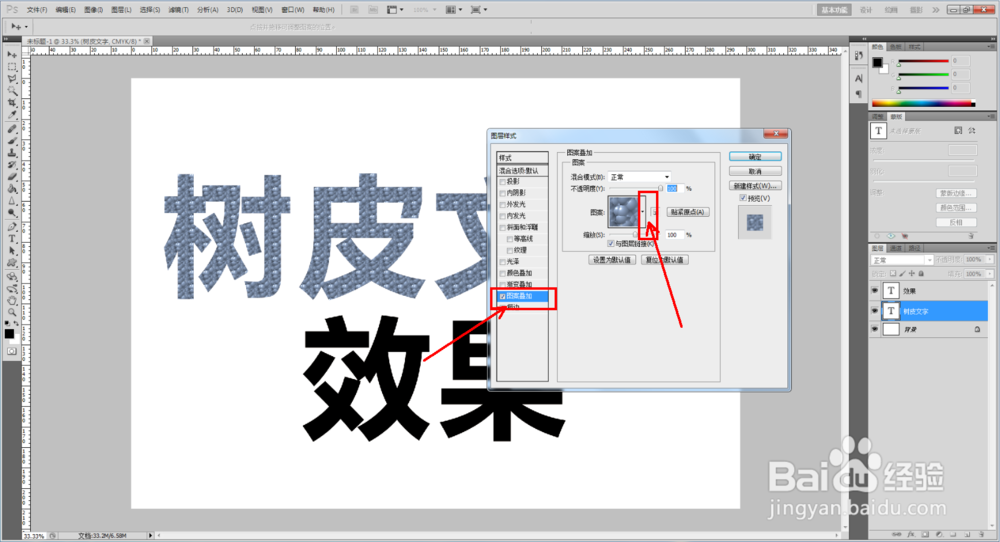Open the Layers panel blend mode dropdown
Viewport: 1000px width, 542px height.
tap(902, 260)
